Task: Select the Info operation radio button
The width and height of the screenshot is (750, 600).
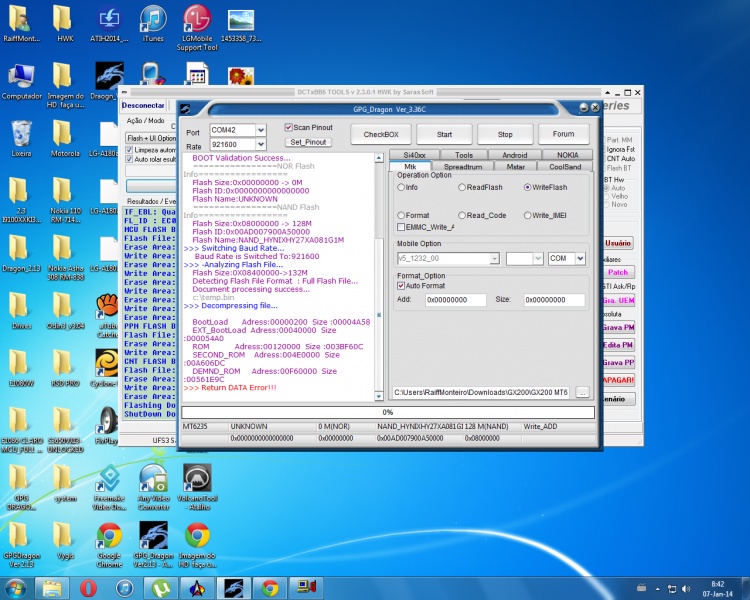Action: (x=401, y=187)
